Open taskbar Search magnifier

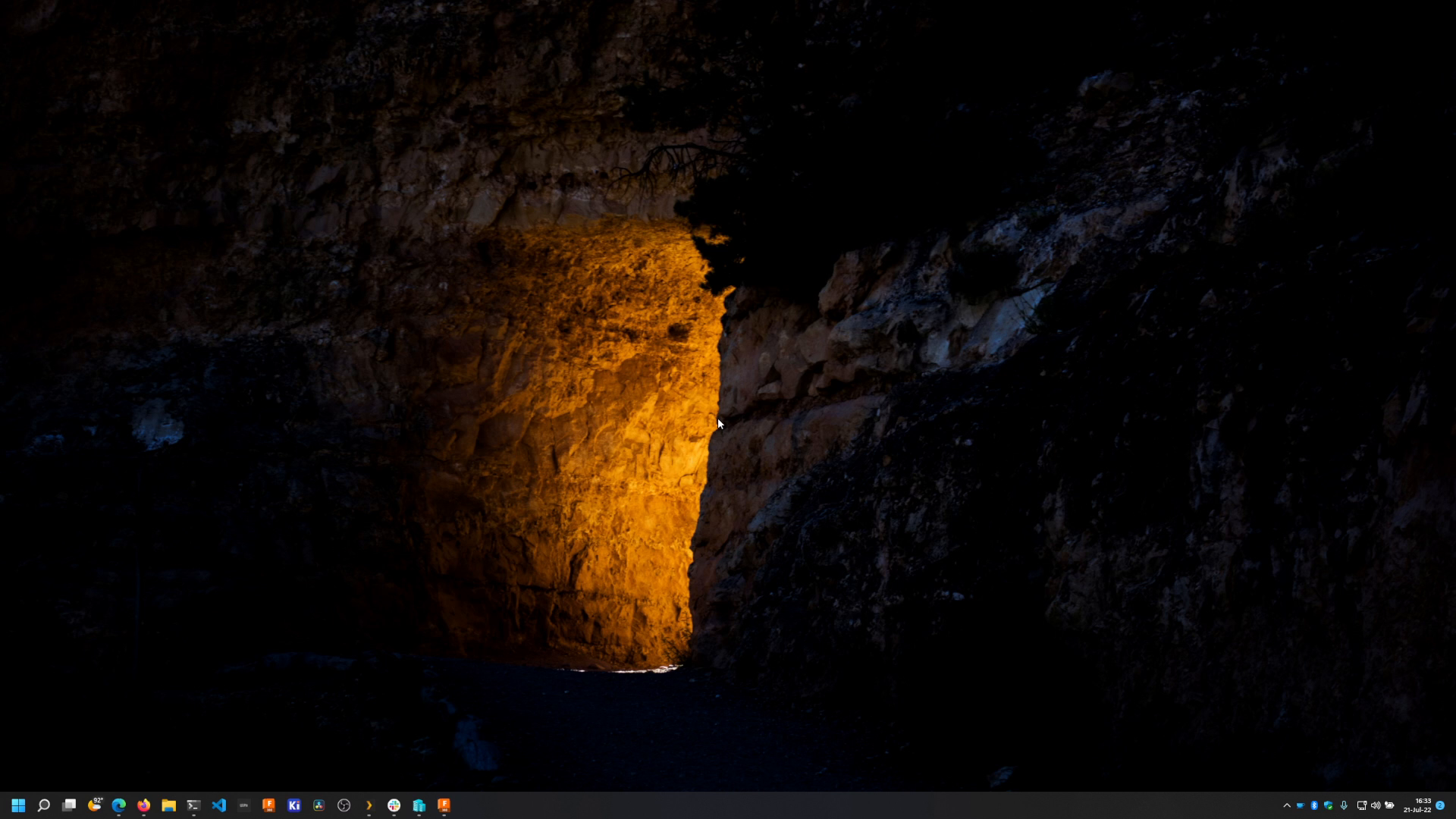tap(43, 805)
